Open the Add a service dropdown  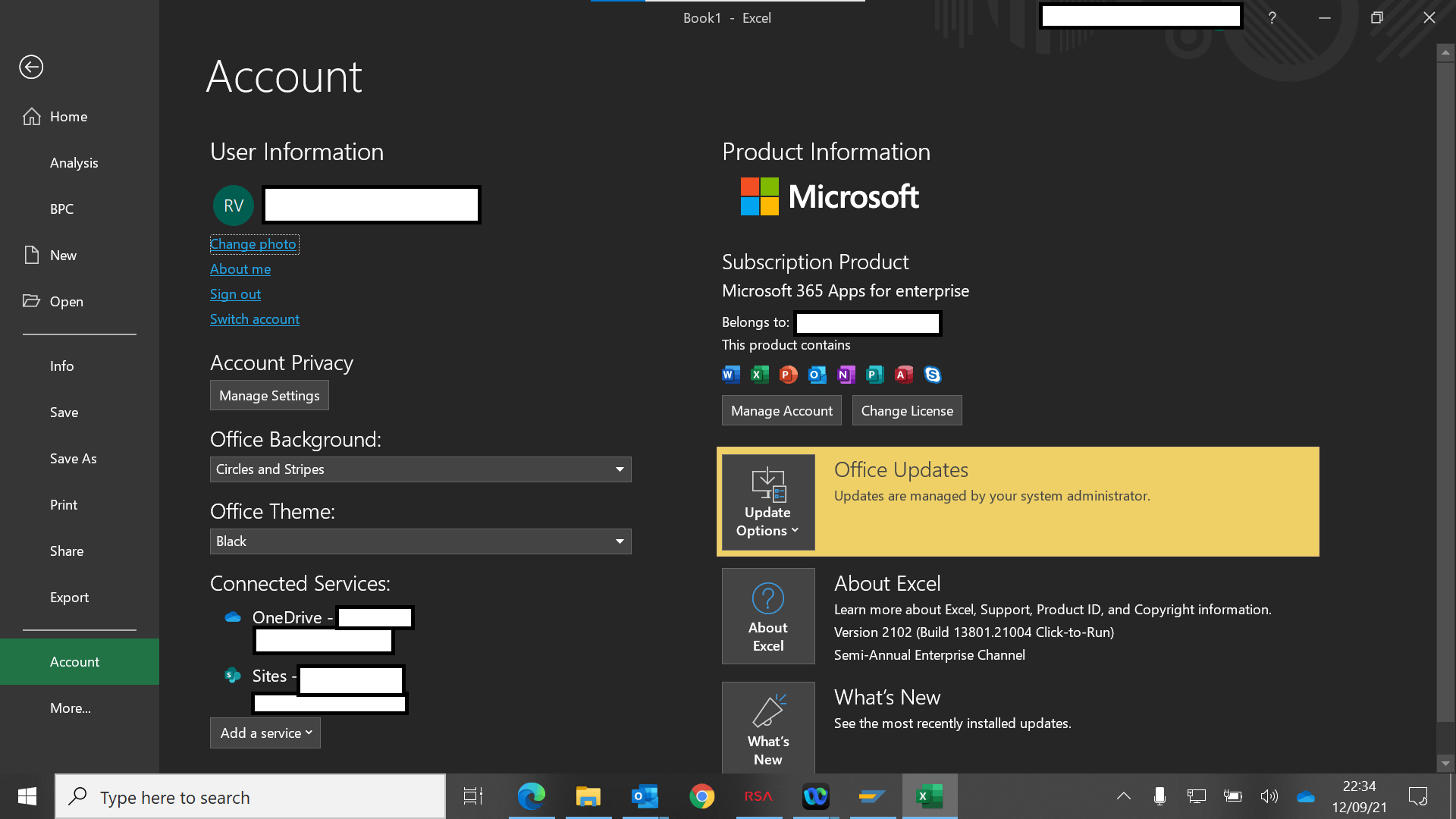point(265,733)
